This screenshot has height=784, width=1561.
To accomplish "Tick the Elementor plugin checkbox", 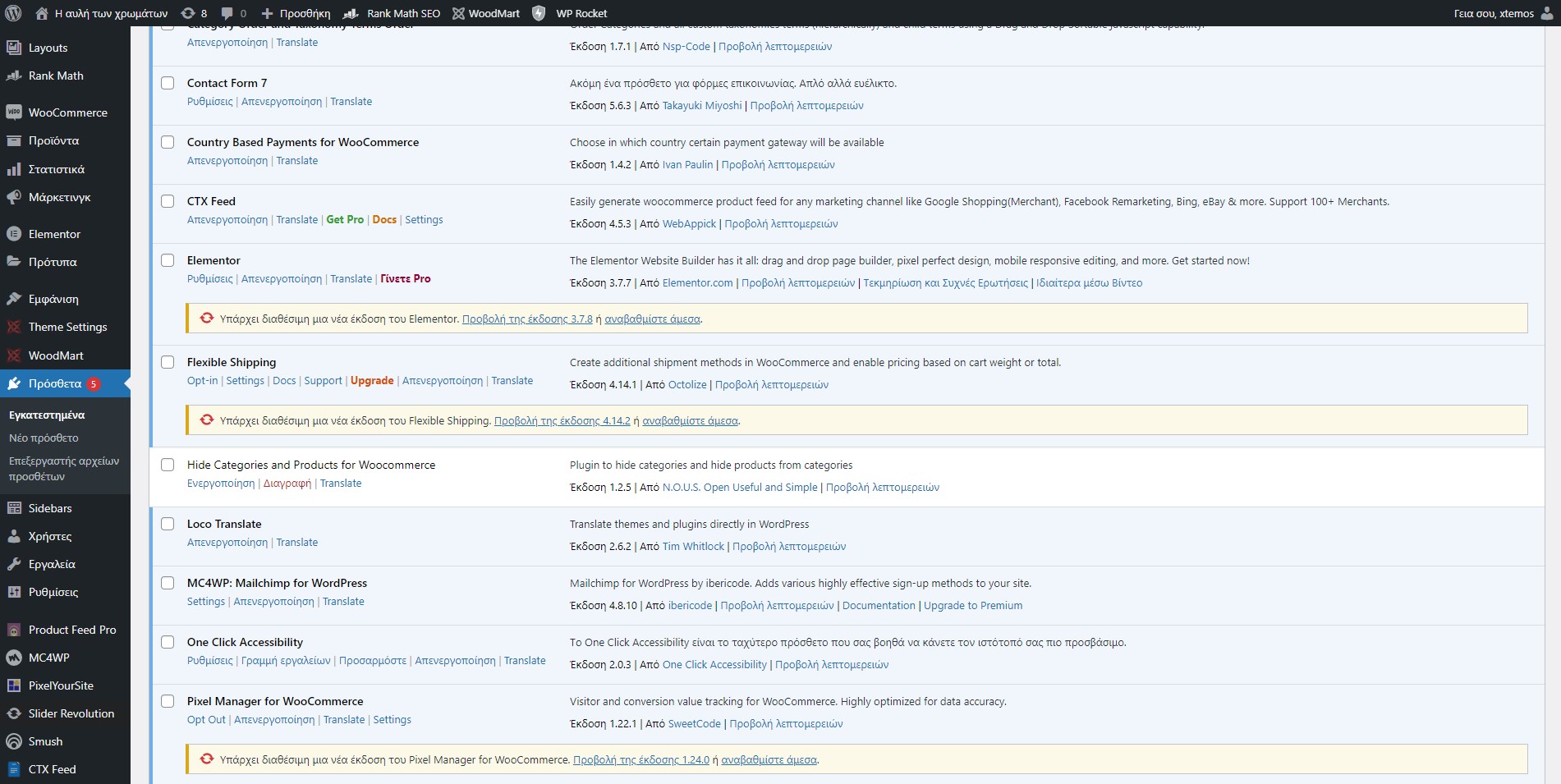I will tap(168, 260).
